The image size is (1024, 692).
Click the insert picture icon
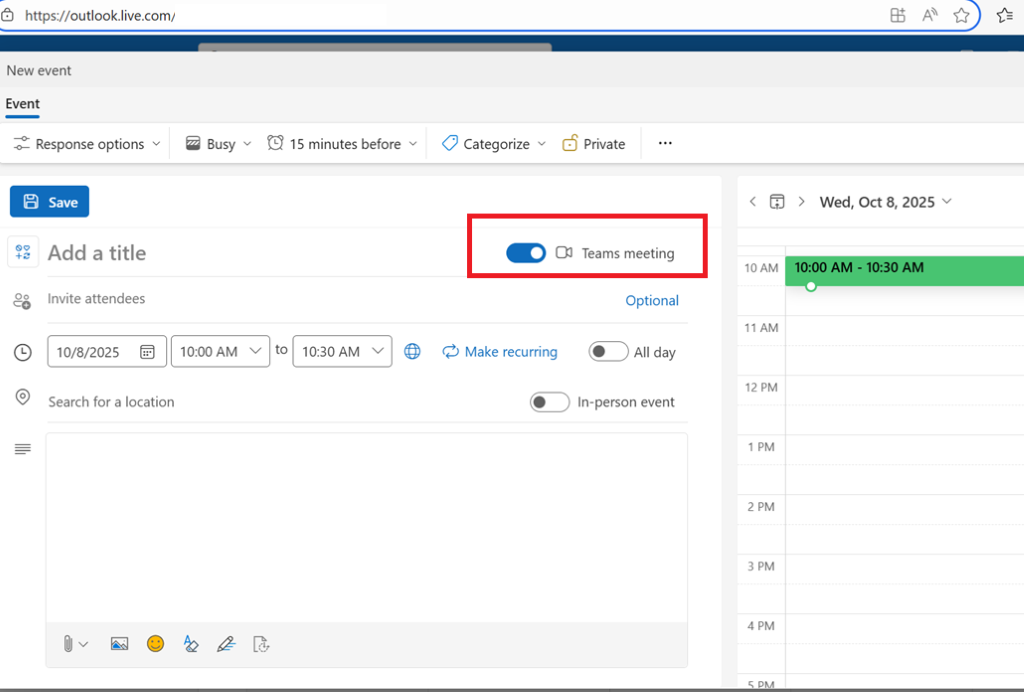(120, 644)
